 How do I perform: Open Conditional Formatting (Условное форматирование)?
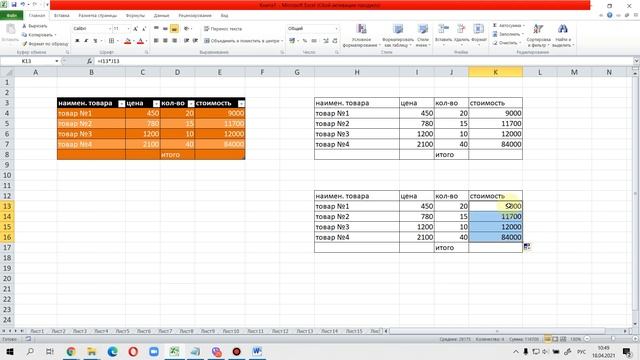(361, 36)
